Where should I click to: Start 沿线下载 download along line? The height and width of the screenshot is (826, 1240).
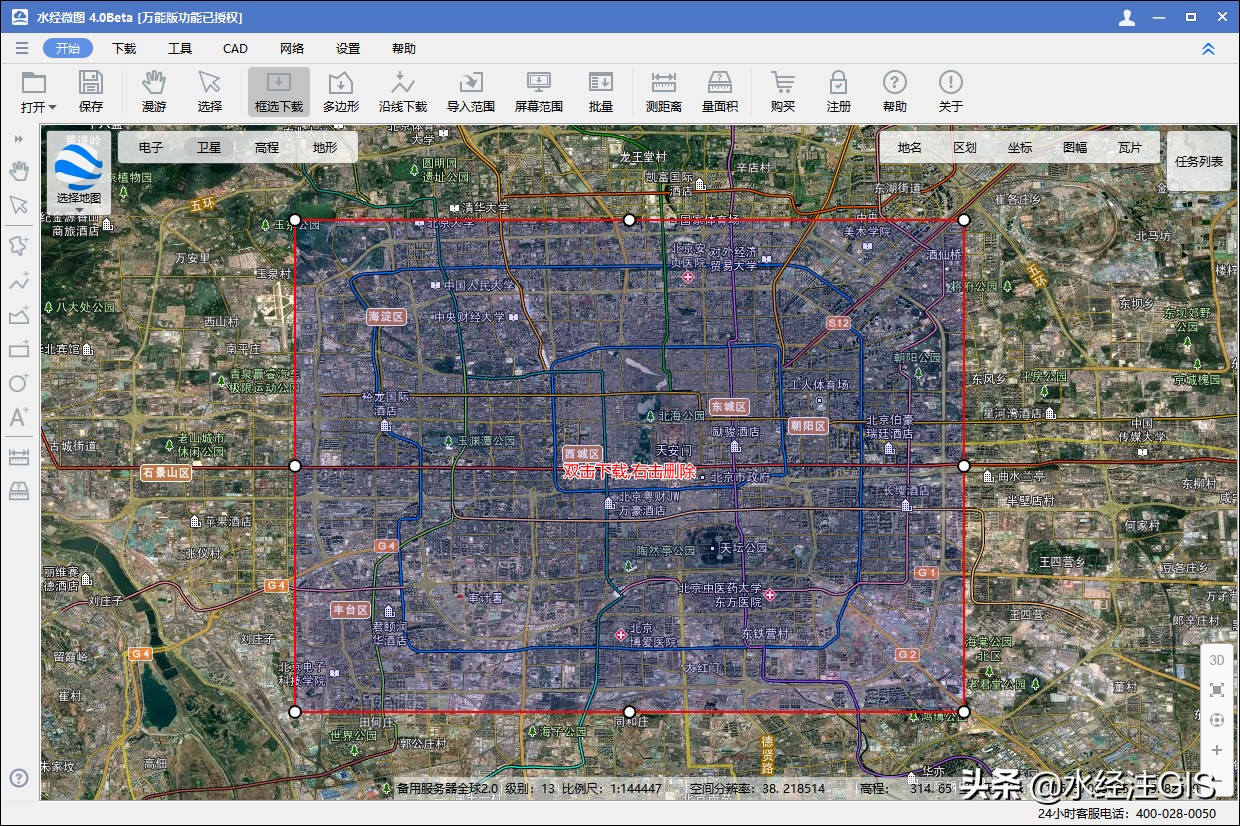coord(403,92)
